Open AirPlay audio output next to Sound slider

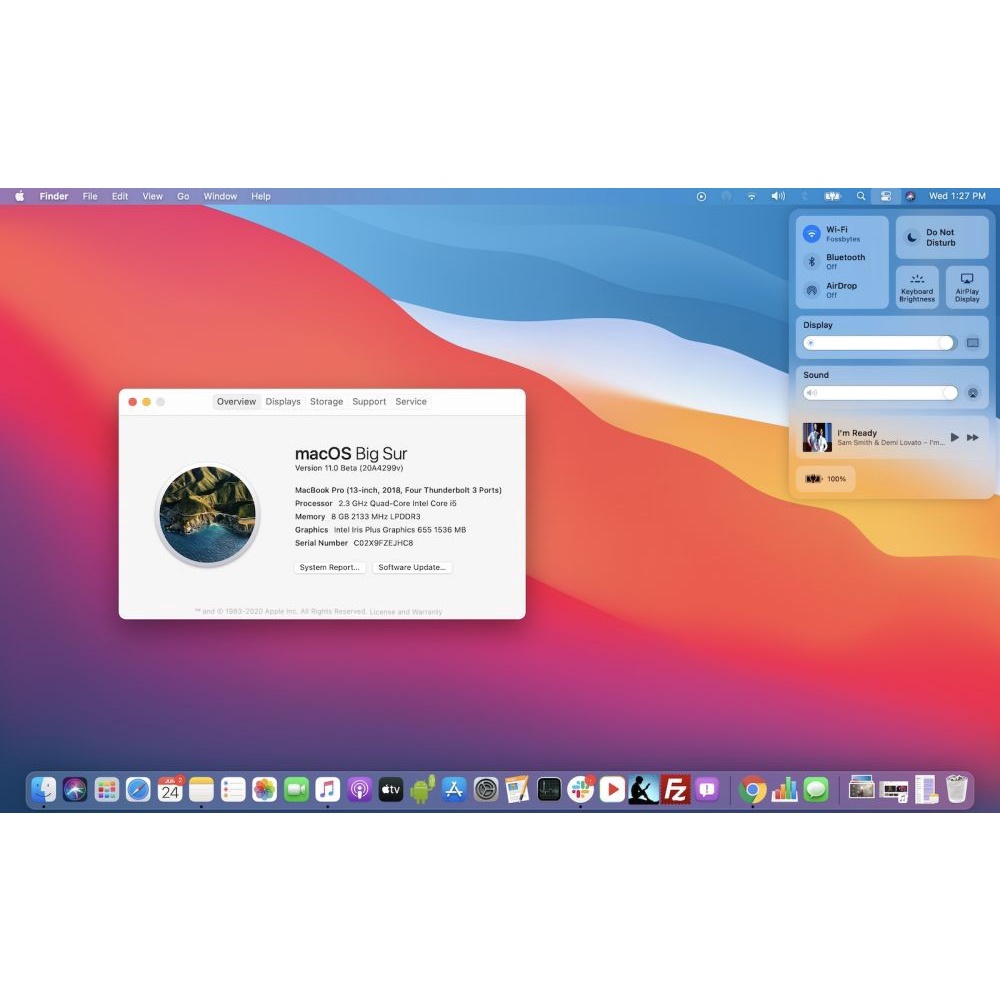click(x=973, y=393)
